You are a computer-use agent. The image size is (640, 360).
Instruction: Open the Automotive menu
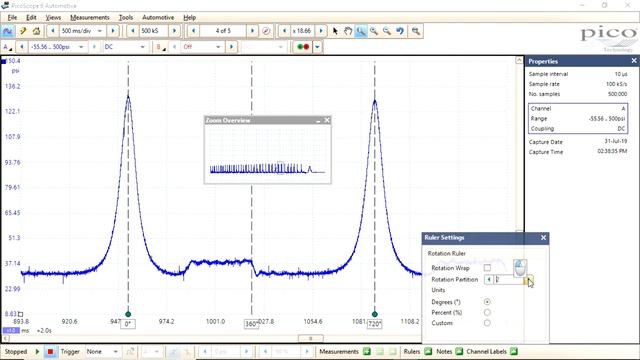click(x=158, y=18)
